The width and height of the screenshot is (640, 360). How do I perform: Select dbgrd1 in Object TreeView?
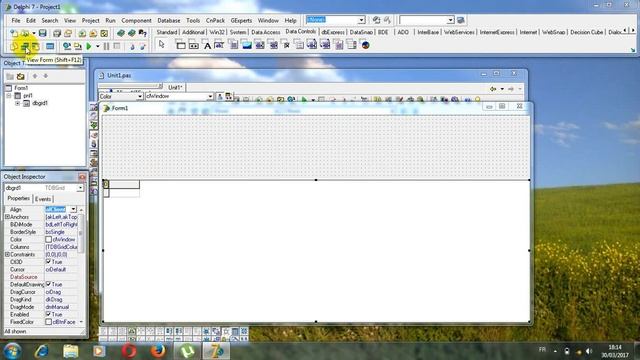click(x=40, y=103)
